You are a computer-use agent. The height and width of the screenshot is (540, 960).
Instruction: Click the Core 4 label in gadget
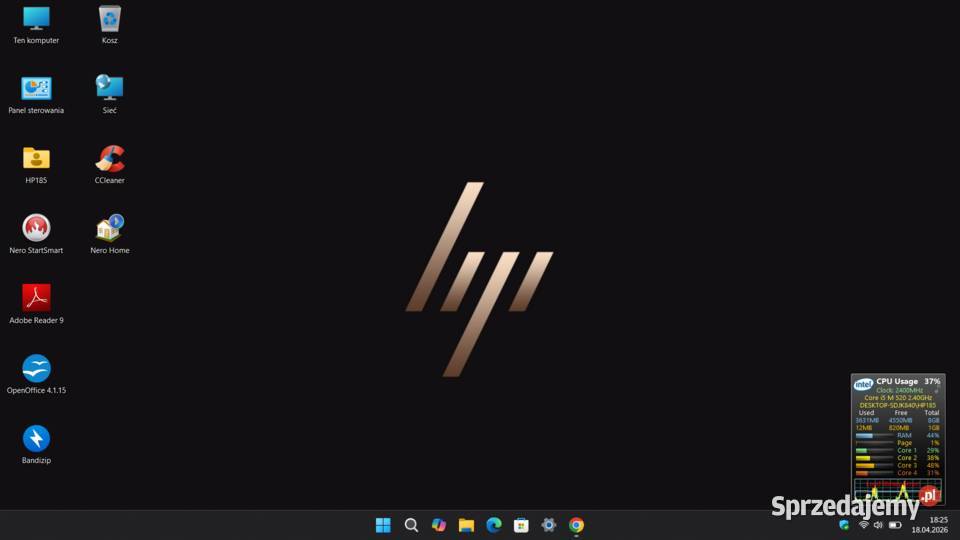pos(907,473)
